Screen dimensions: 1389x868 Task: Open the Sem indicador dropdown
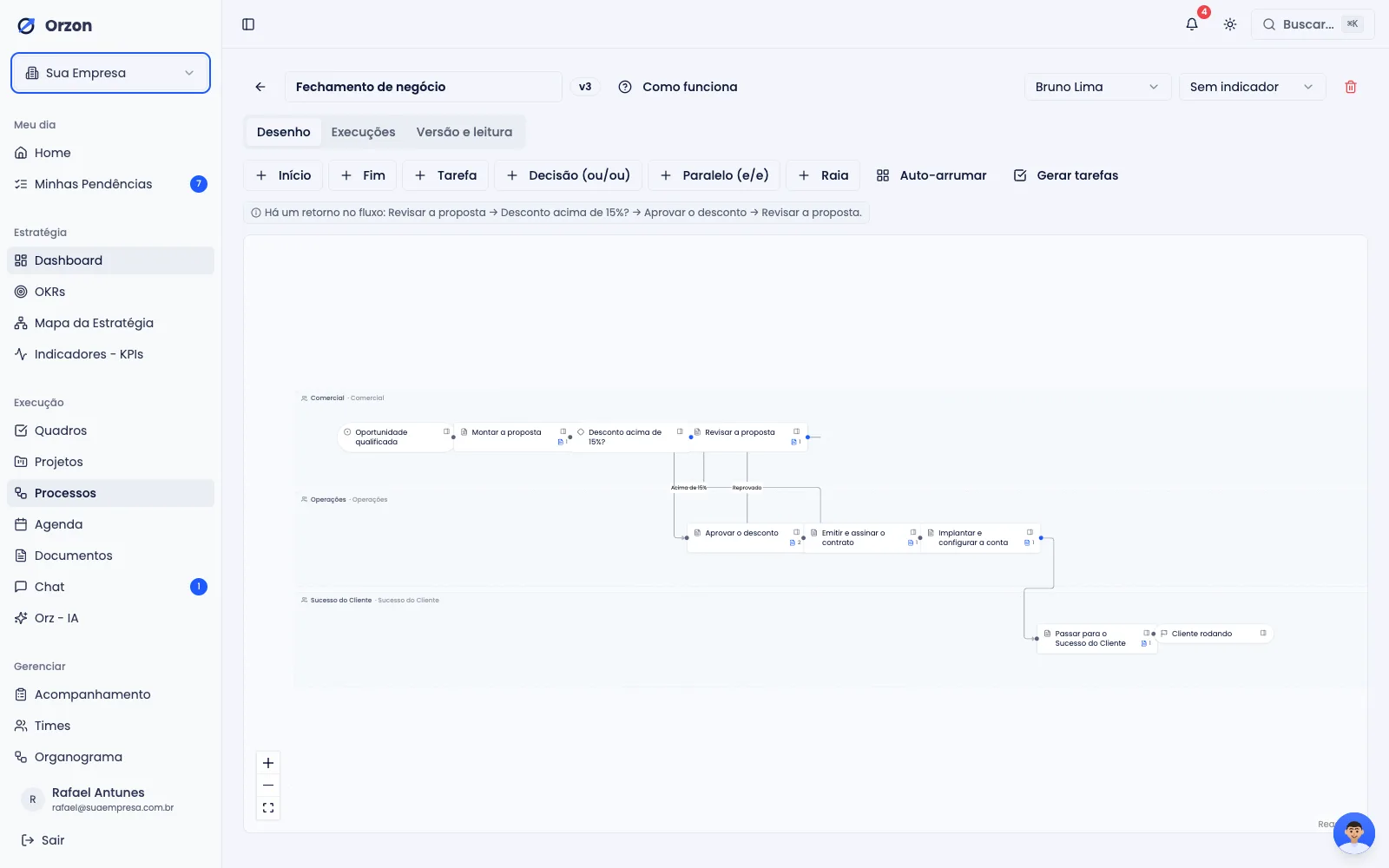[1252, 87]
